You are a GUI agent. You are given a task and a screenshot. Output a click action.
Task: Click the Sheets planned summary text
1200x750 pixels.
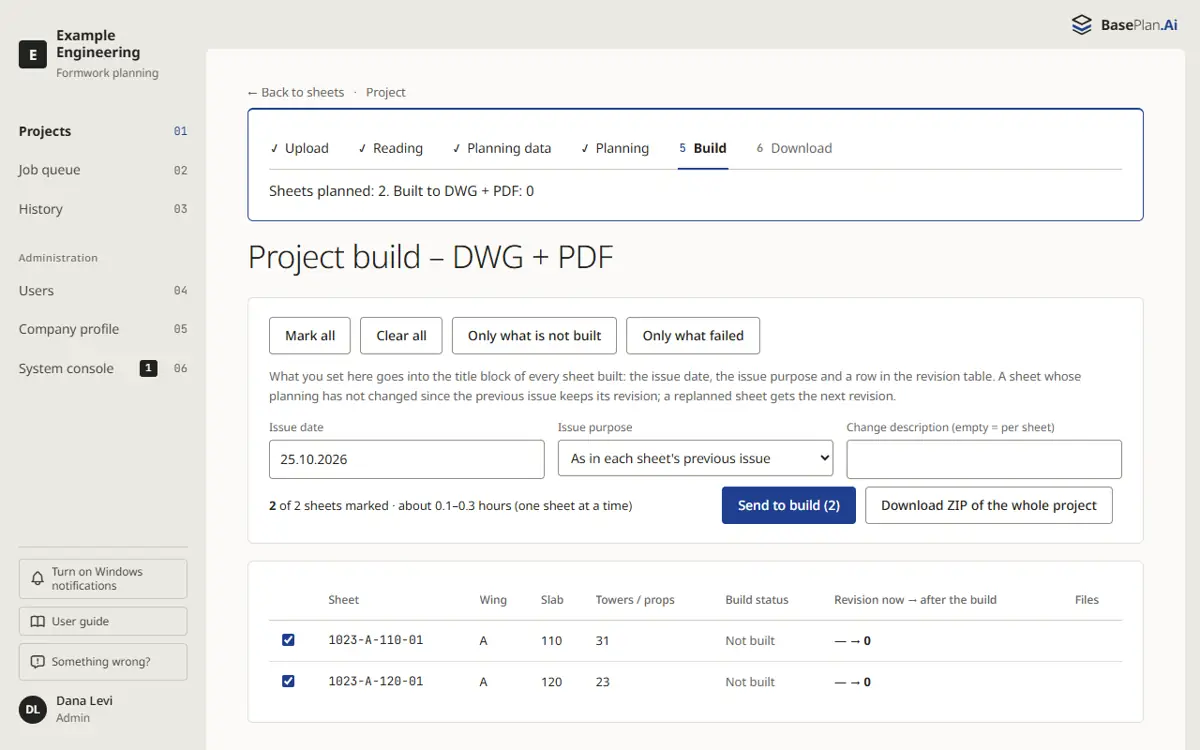[401, 190]
